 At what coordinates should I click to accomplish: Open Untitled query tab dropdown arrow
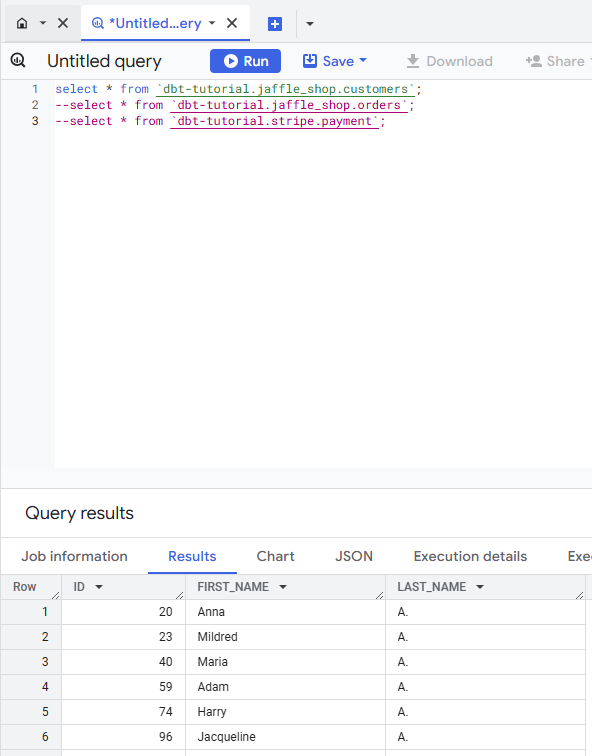pyautogui.click(x=212, y=23)
